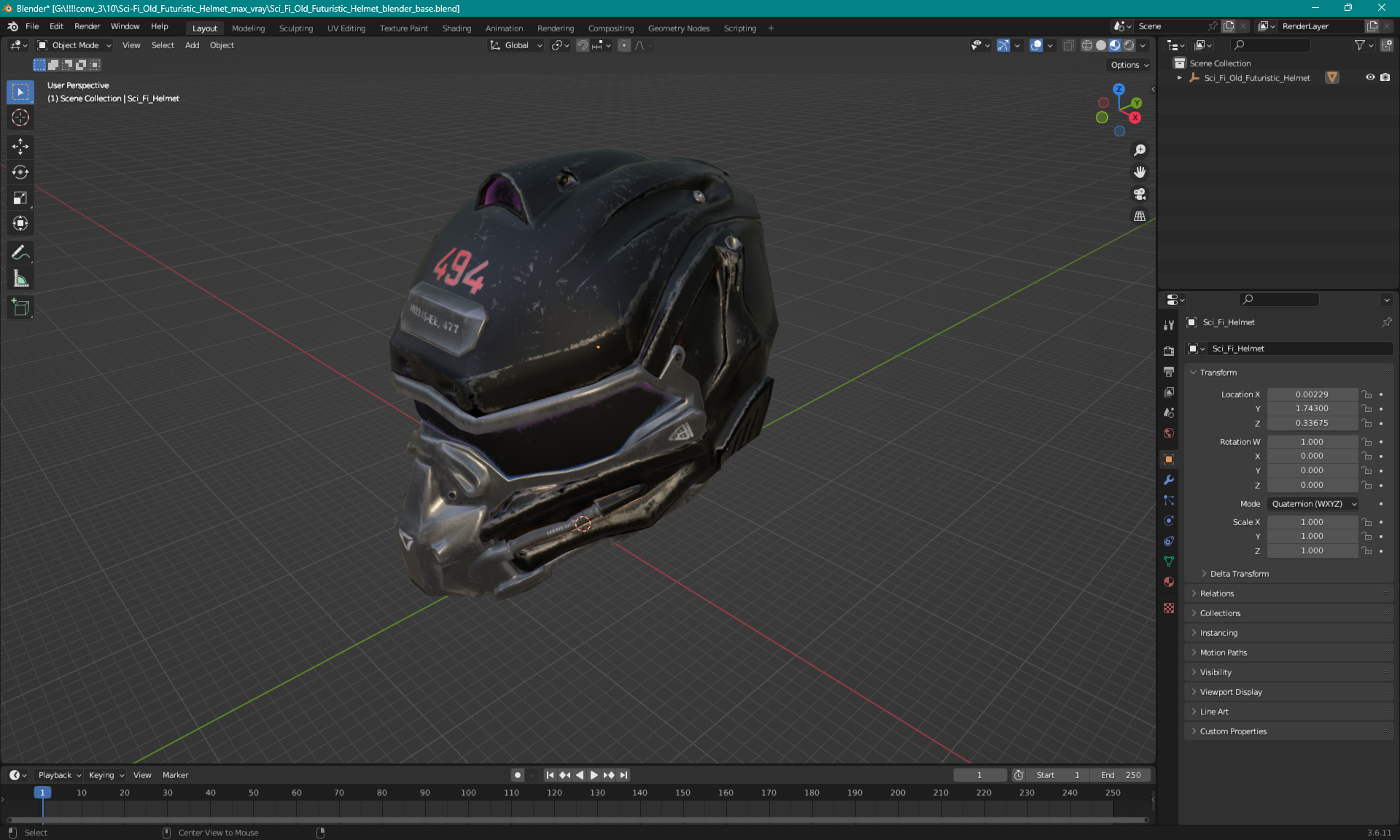Switch to solid shading

point(1101,45)
